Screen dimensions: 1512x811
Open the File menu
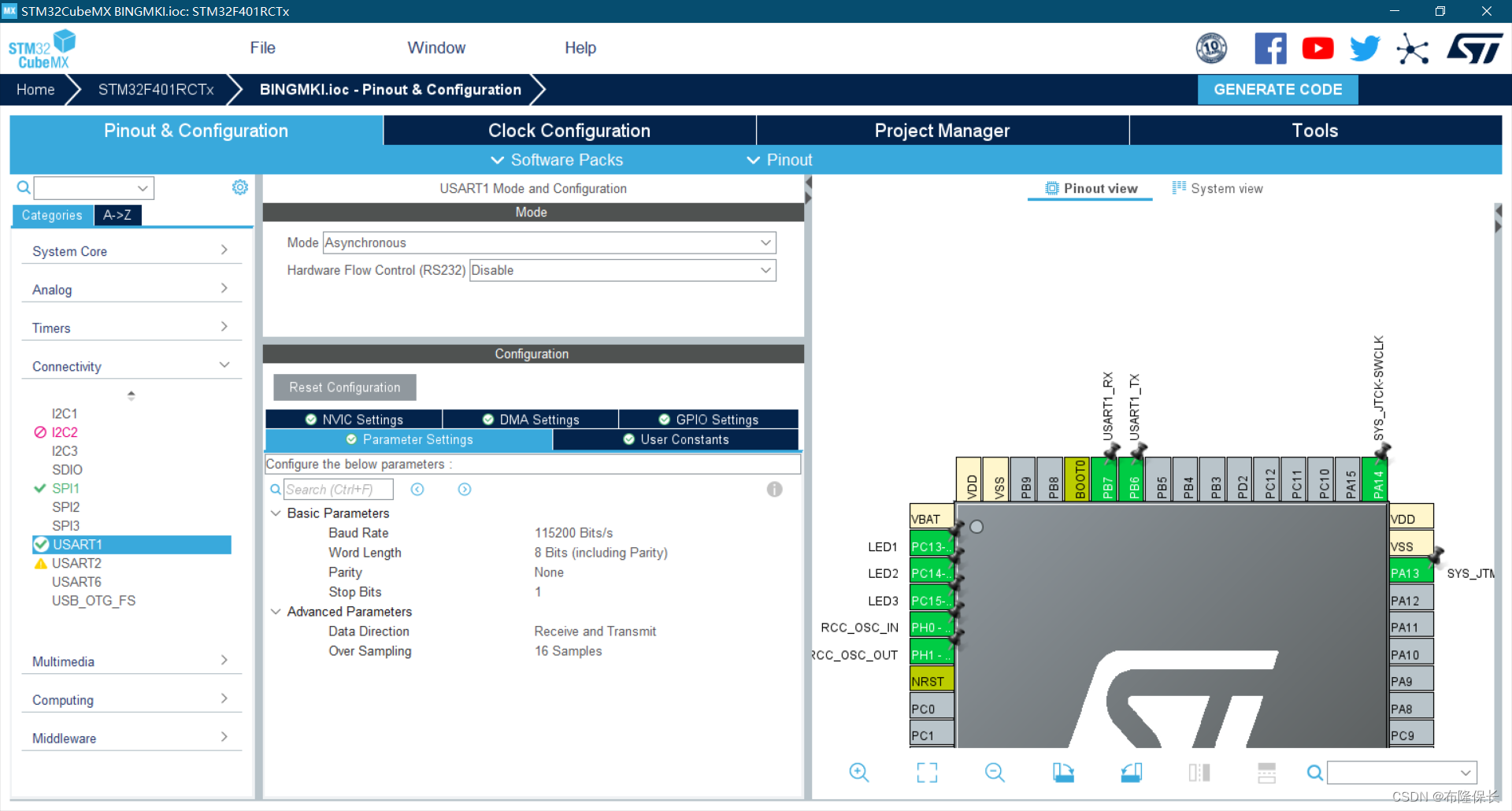point(262,48)
